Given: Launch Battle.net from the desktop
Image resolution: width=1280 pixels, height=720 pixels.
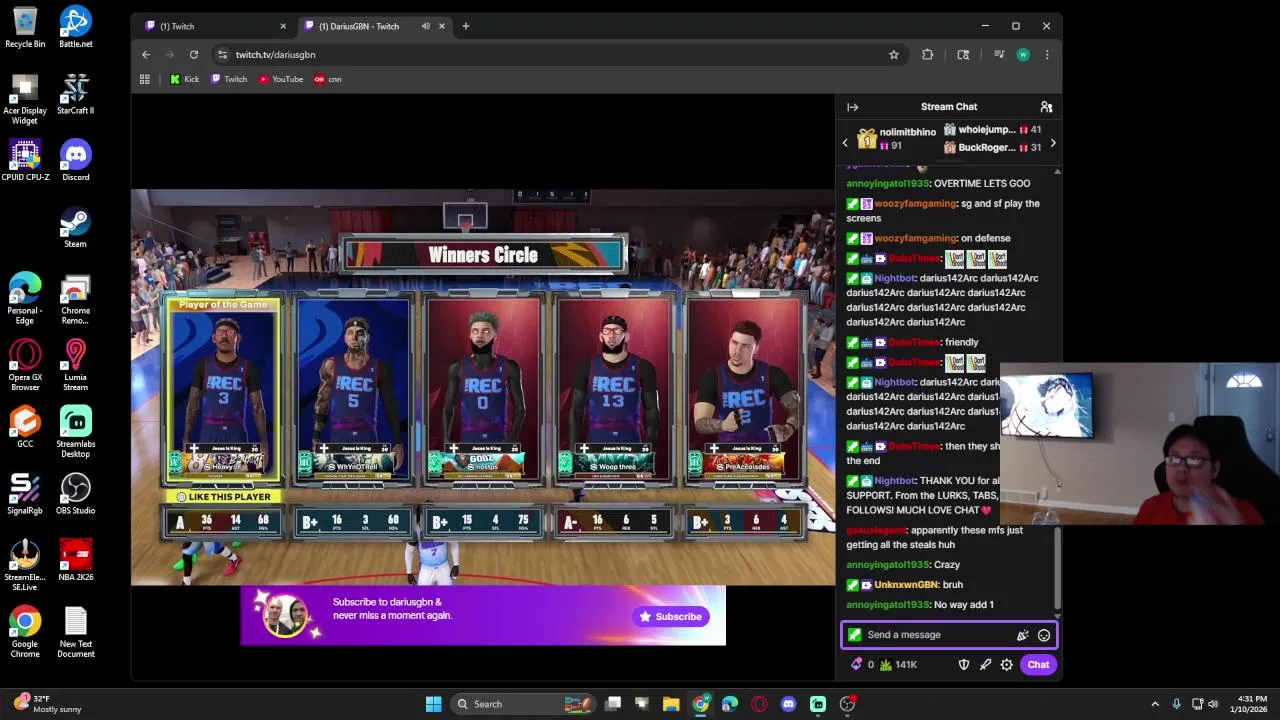Looking at the screenshot, I should tap(75, 28).
